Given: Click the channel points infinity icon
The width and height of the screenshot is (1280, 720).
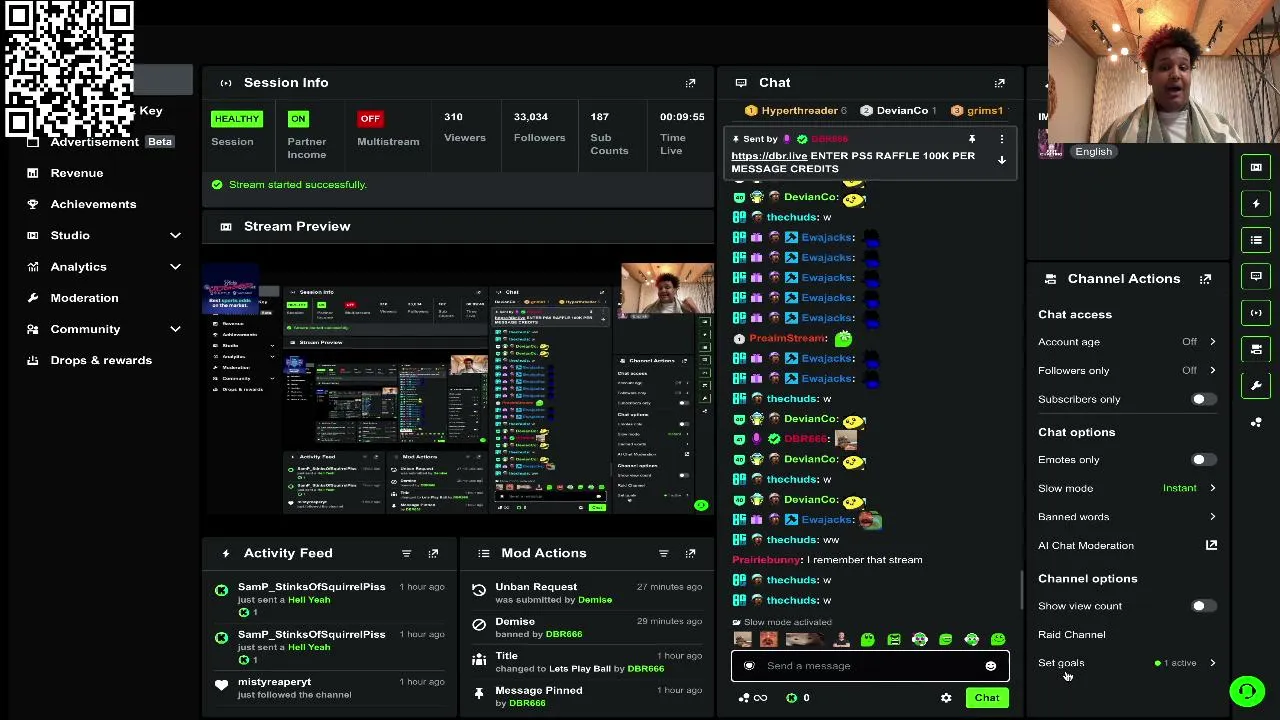Looking at the screenshot, I should point(753,698).
